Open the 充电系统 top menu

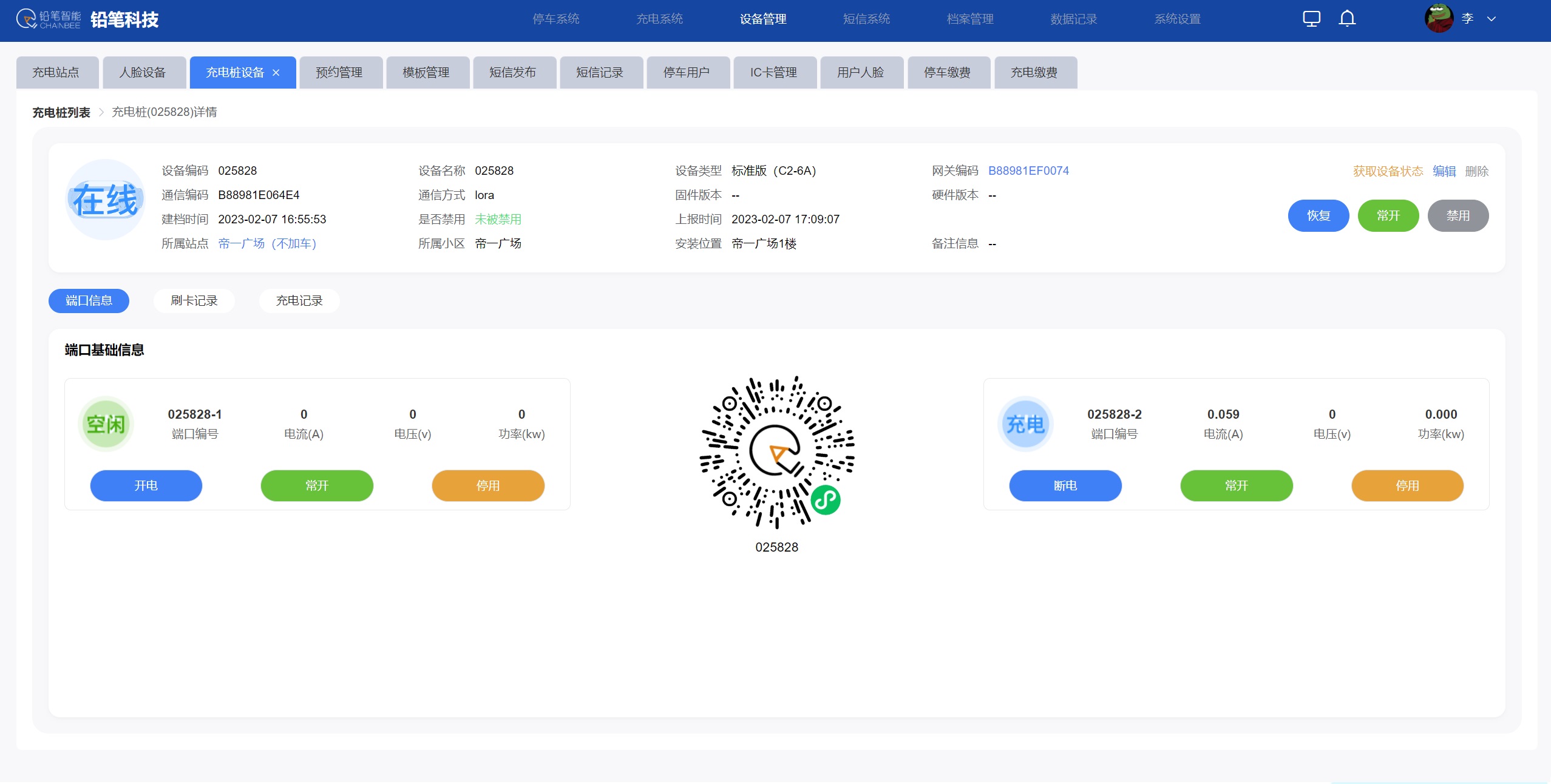[x=659, y=19]
